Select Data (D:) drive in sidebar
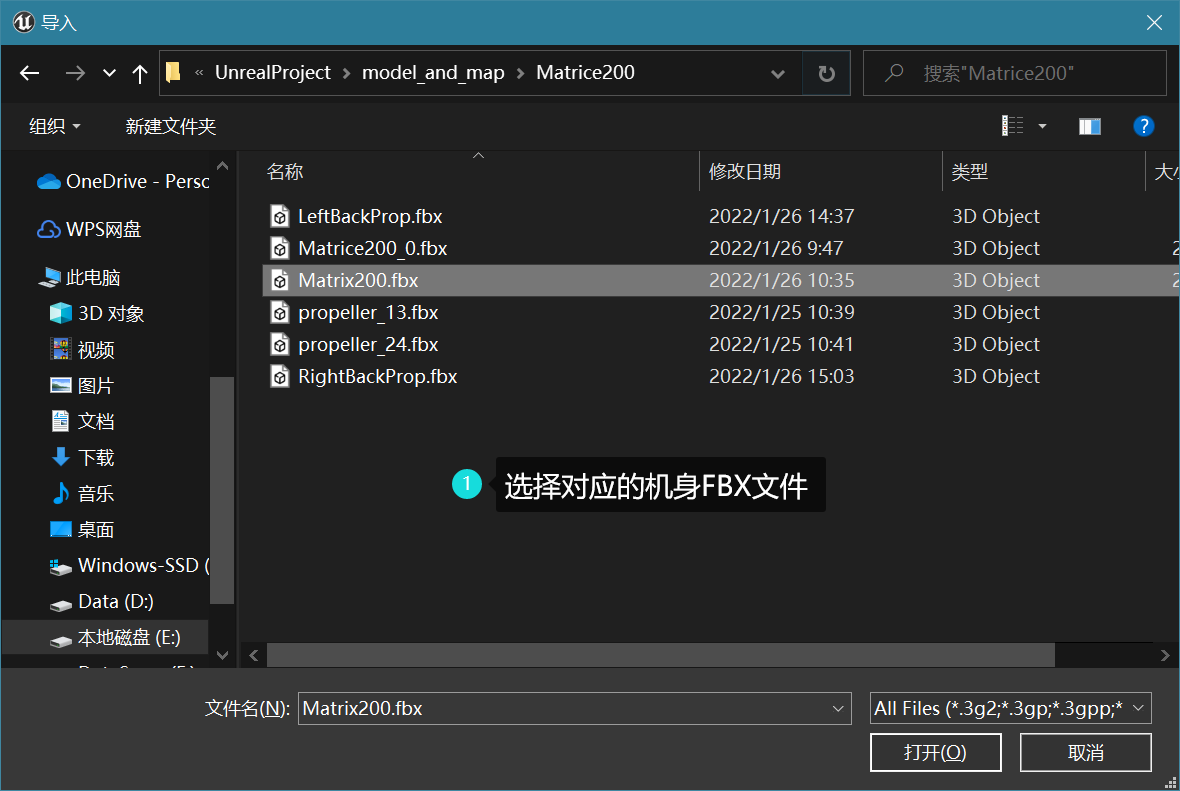Viewport: 1180px width, 791px height. tap(102, 602)
